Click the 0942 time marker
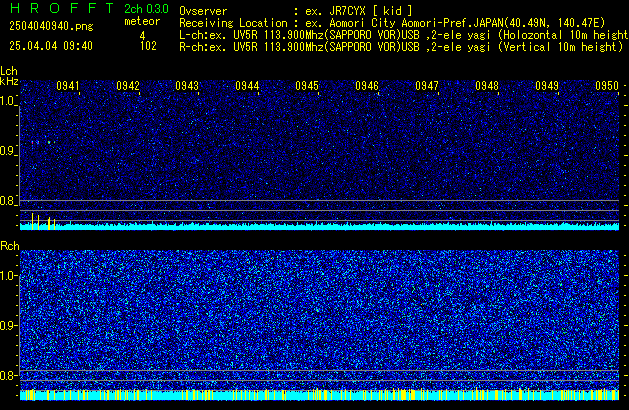 click(x=128, y=86)
